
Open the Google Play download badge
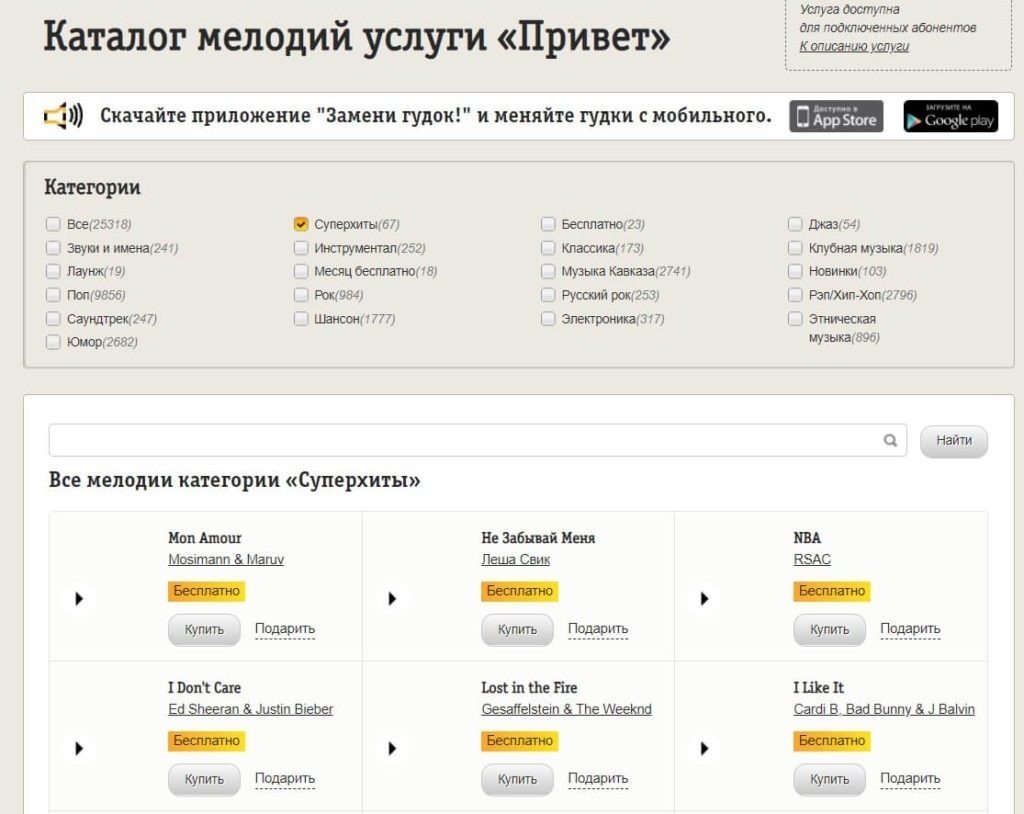tap(950, 116)
